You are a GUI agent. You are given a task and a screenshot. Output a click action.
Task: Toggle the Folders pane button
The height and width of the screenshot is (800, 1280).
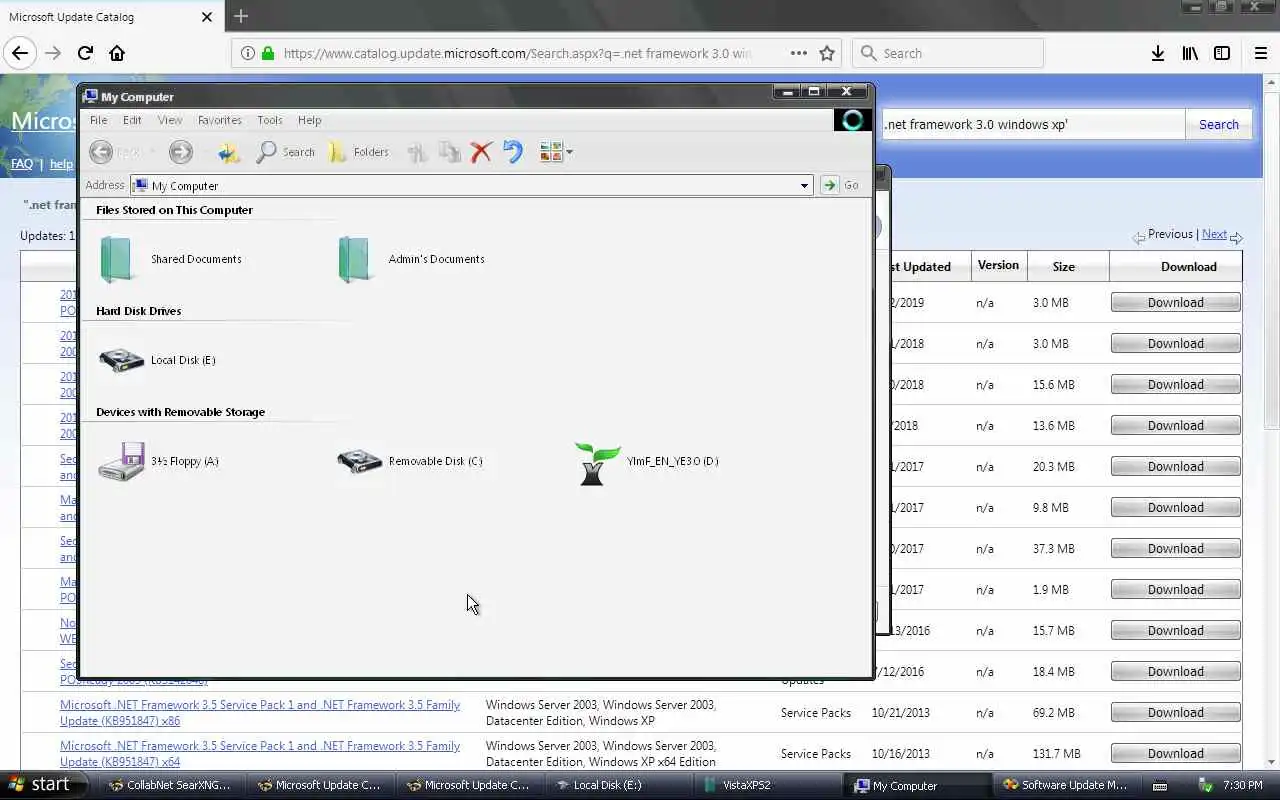click(x=359, y=152)
